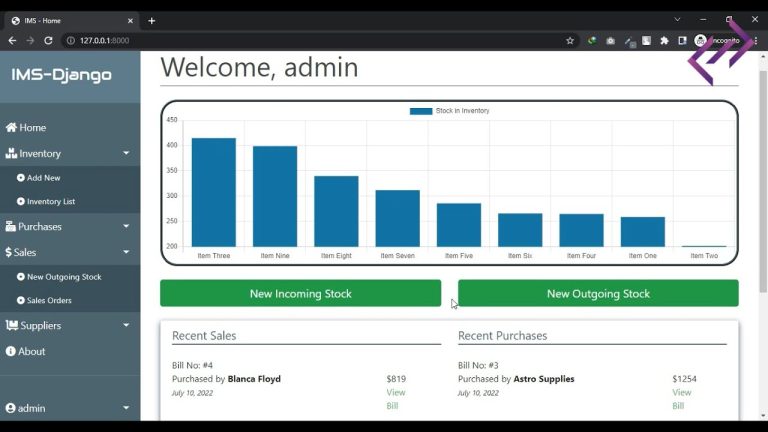Screen dimensions: 768x432
Task: Reload the page with the refresh button
Action: point(48,41)
